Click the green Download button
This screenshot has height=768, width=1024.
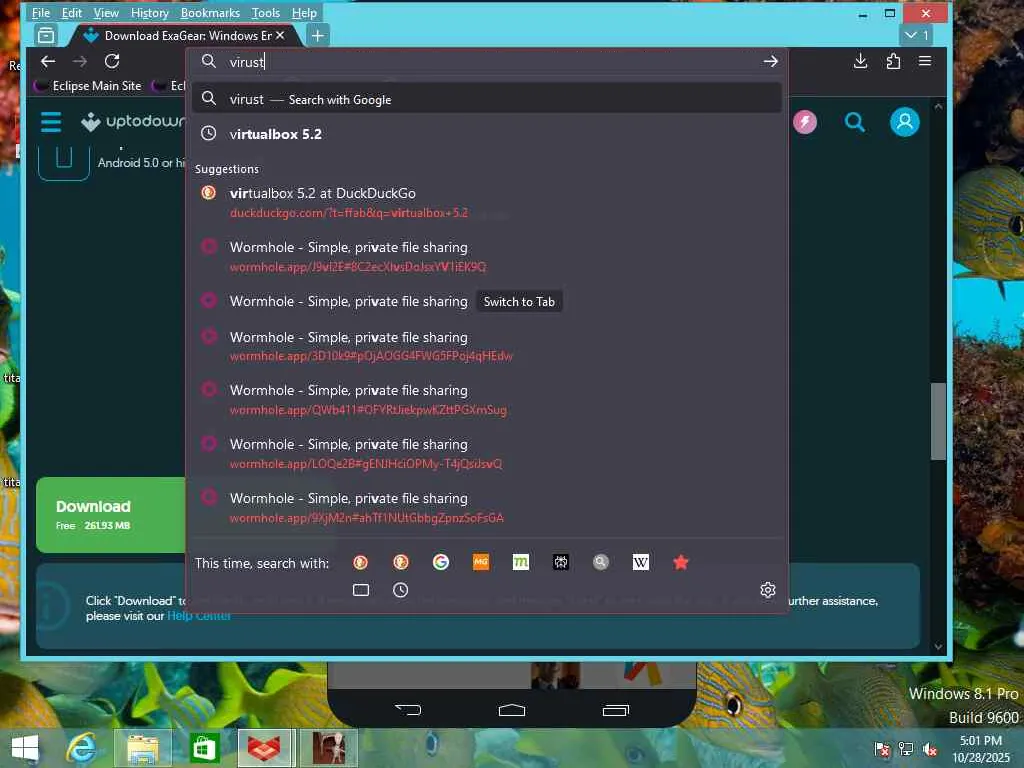[111, 515]
